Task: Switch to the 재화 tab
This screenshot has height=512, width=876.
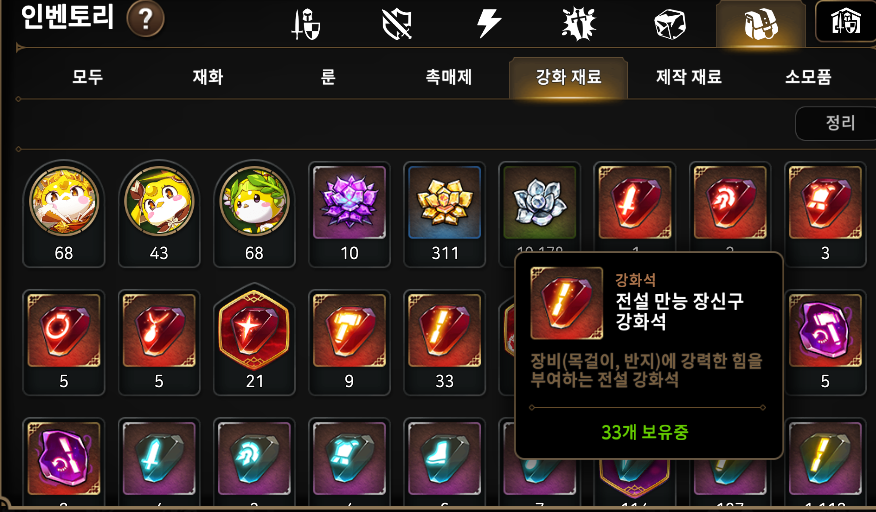Action: [208, 77]
